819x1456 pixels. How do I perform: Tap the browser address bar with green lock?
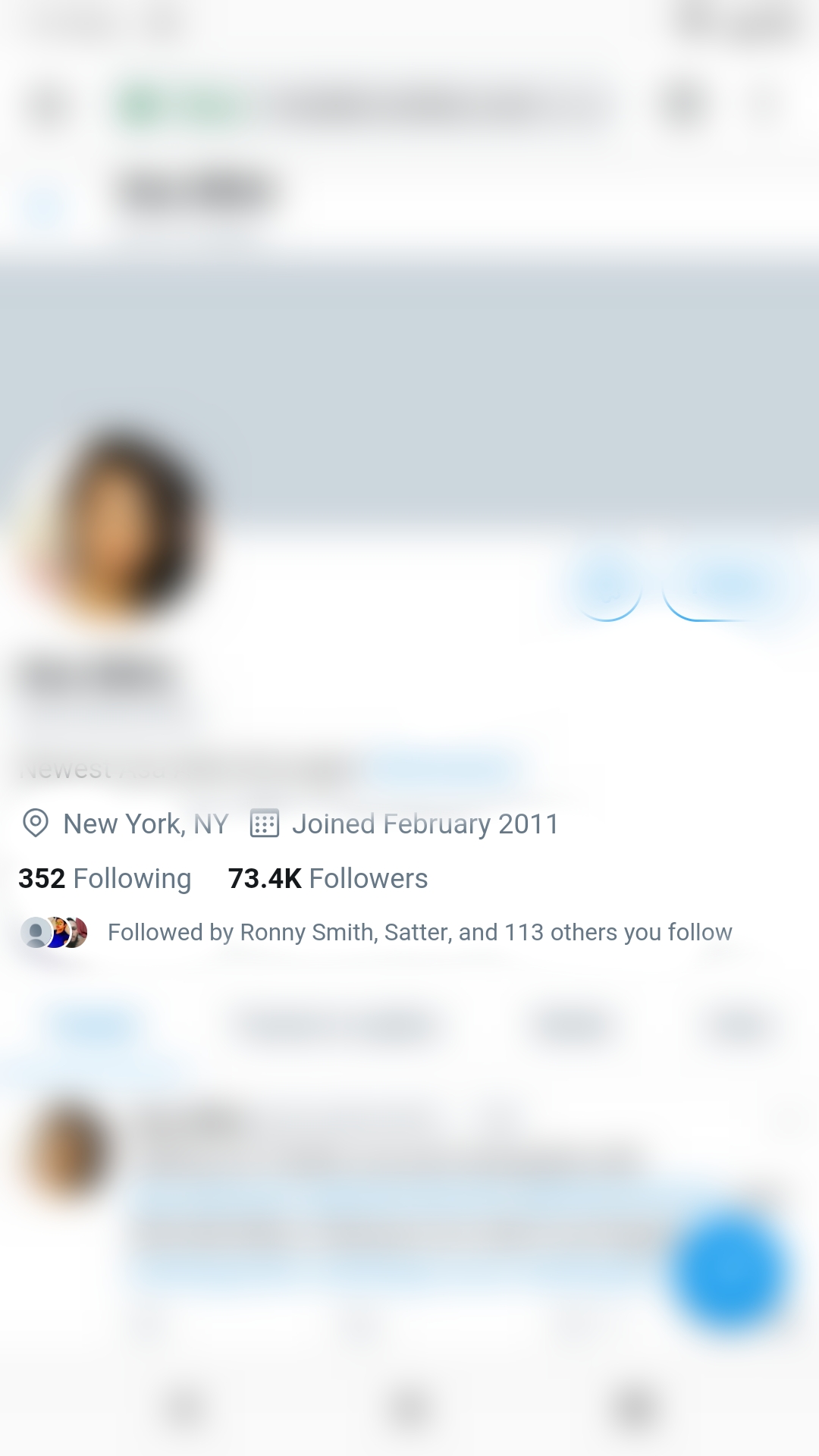click(x=364, y=106)
